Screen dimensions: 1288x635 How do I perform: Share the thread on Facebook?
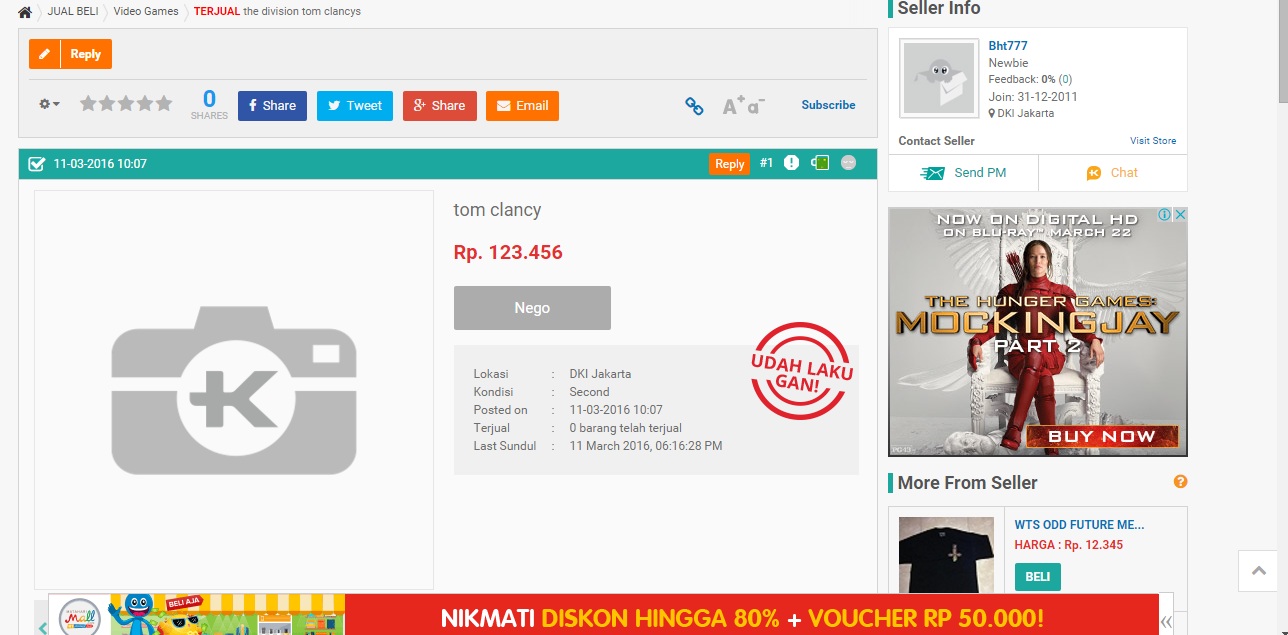pos(272,106)
